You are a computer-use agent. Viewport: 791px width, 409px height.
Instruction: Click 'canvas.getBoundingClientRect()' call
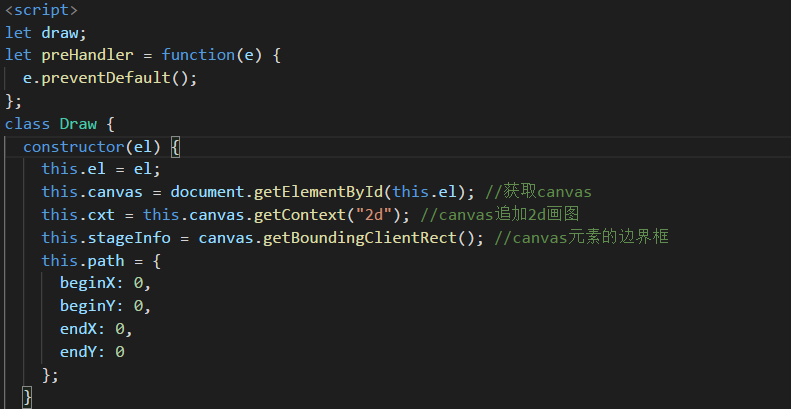[336, 238]
